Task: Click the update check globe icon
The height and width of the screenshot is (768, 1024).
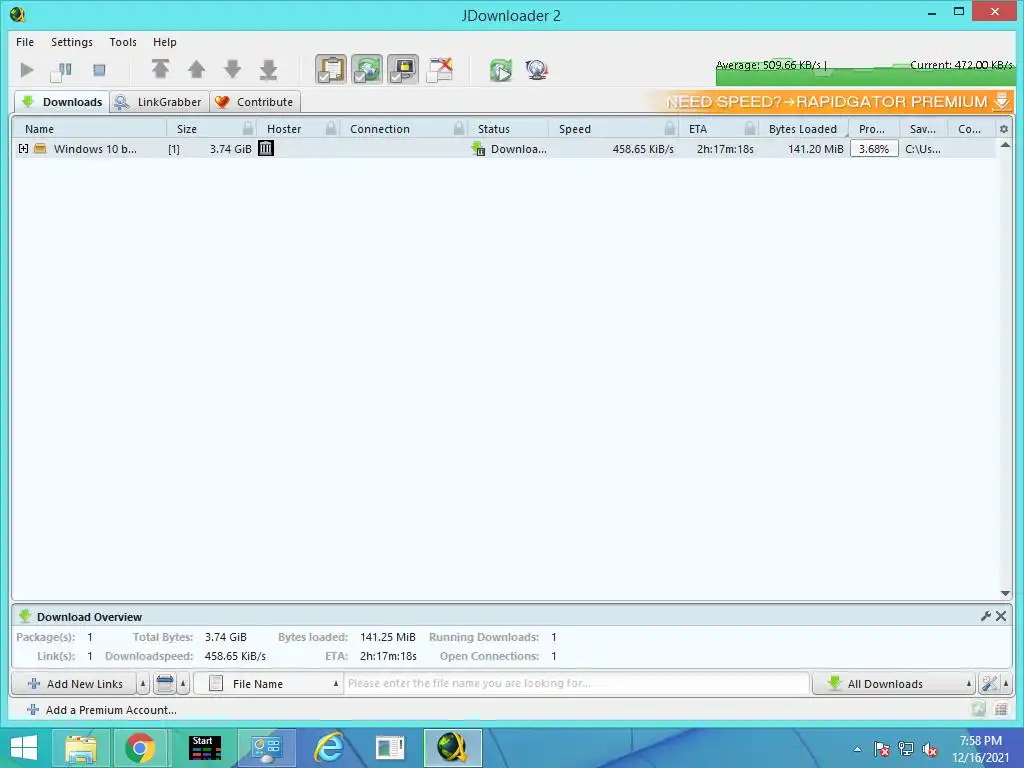Action: [x=536, y=69]
